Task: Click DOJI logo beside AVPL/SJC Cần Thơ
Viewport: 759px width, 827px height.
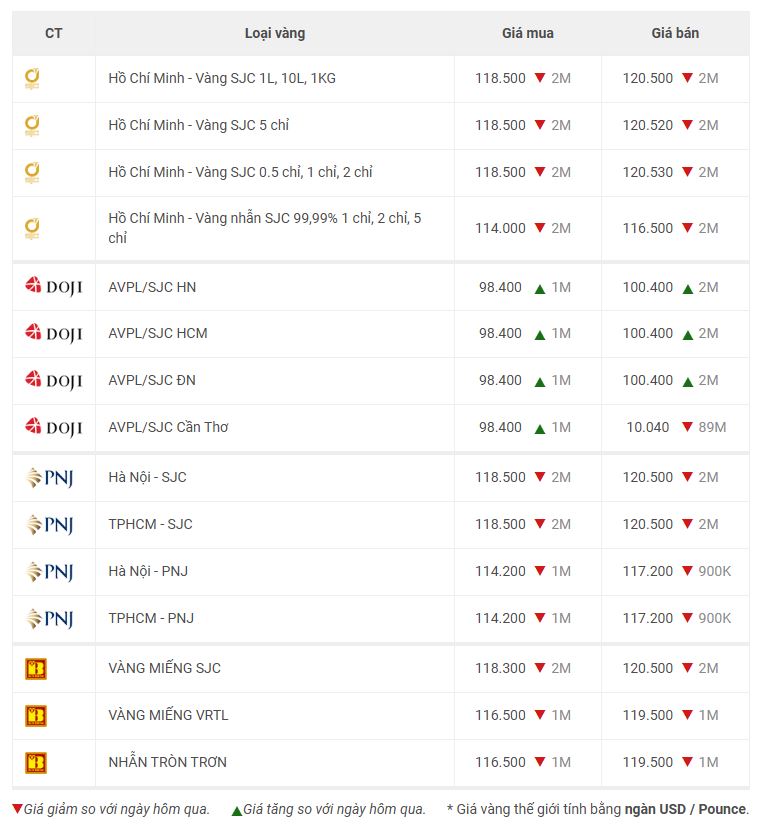Action: click(53, 427)
